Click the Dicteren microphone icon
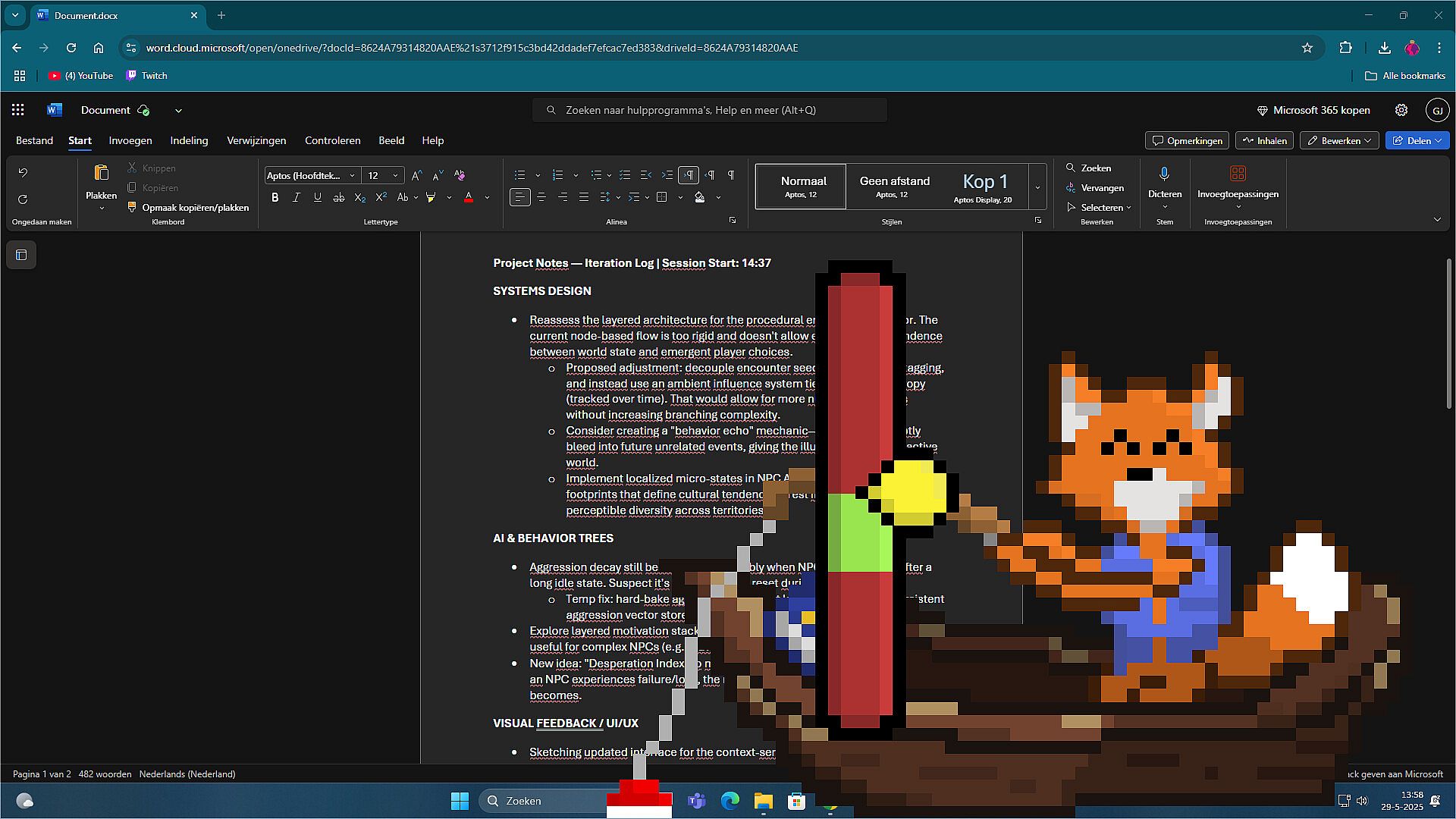Screen dimensions: 1456x819 (1164, 174)
